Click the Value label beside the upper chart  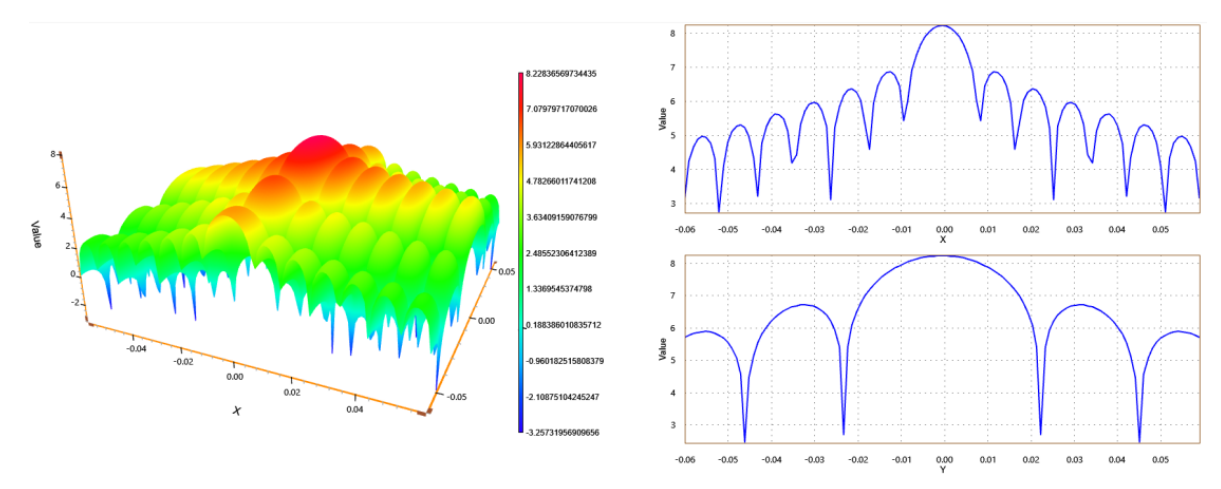tap(662, 120)
